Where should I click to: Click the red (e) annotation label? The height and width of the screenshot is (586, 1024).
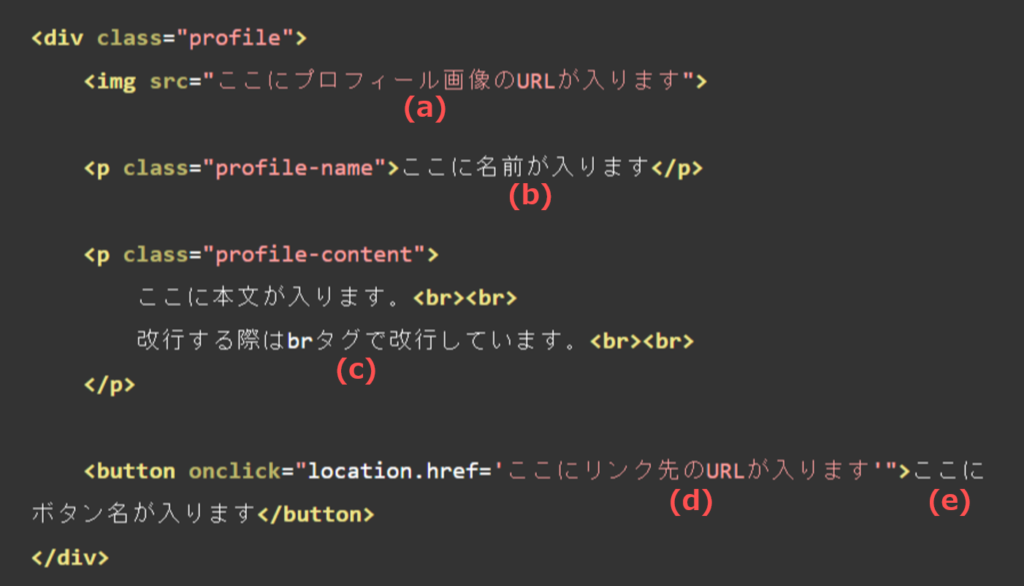tap(950, 501)
